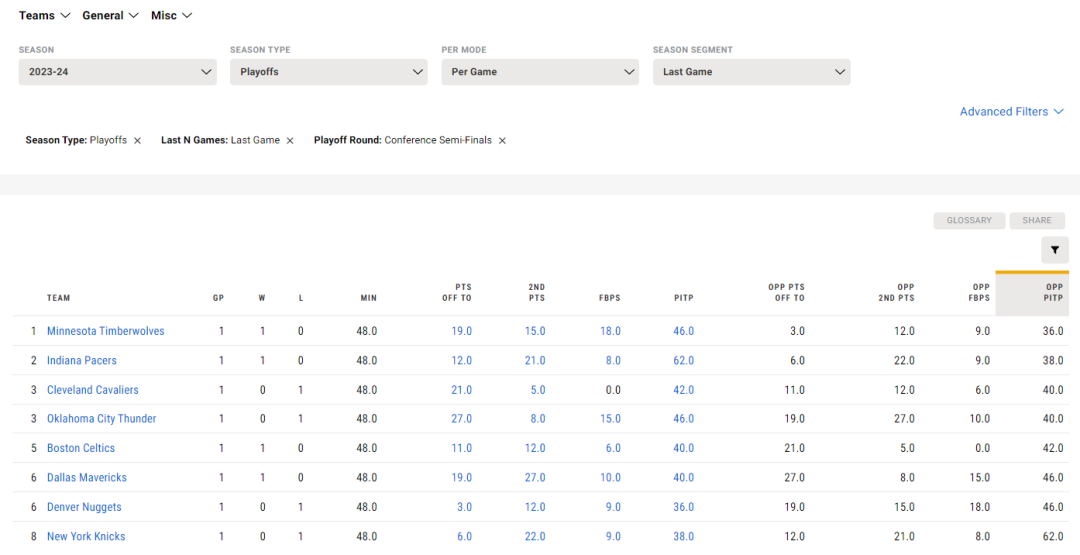Open the Per Mode dropdown

[x=540, y=72]
